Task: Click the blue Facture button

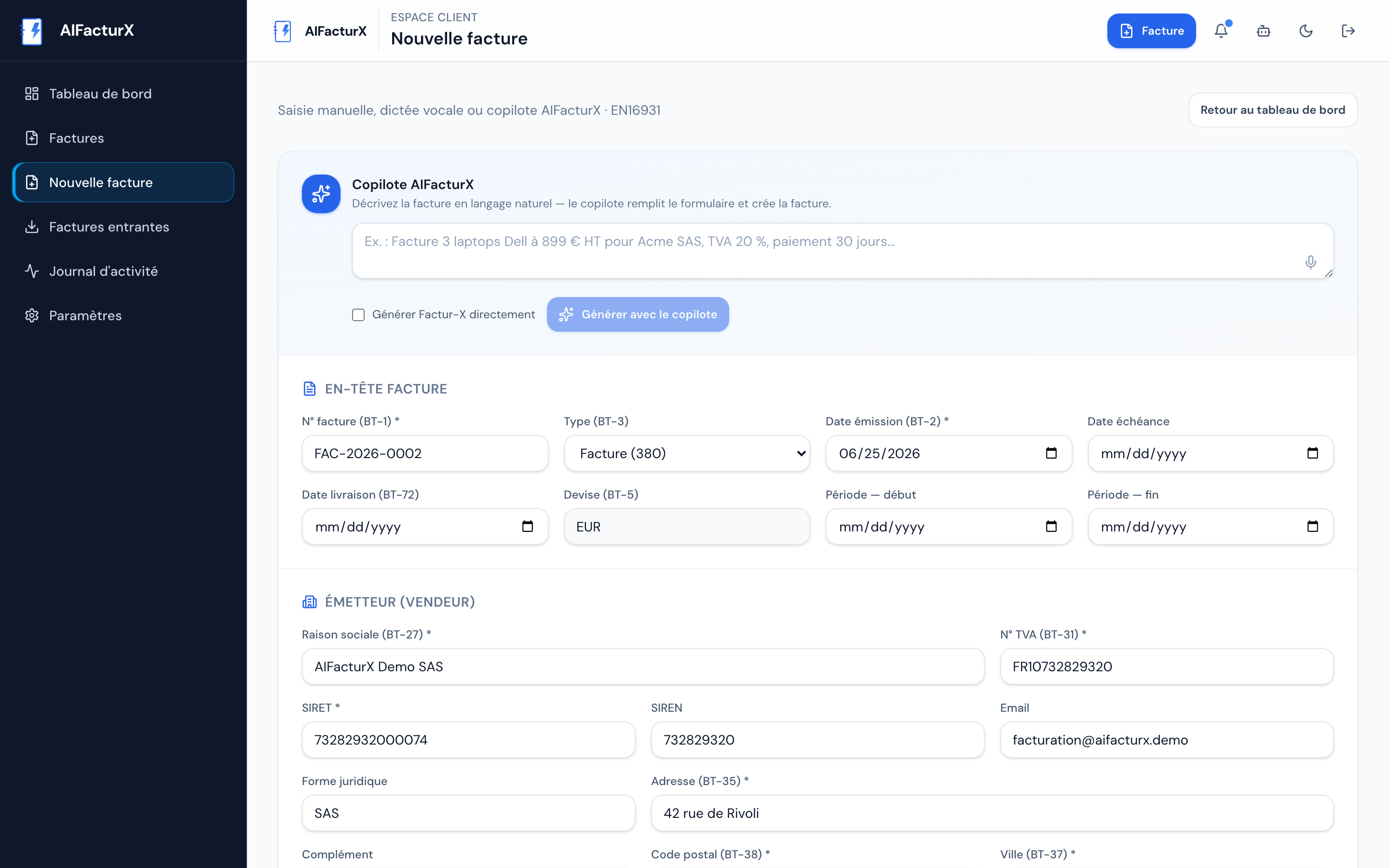Action: point(1151,31)
